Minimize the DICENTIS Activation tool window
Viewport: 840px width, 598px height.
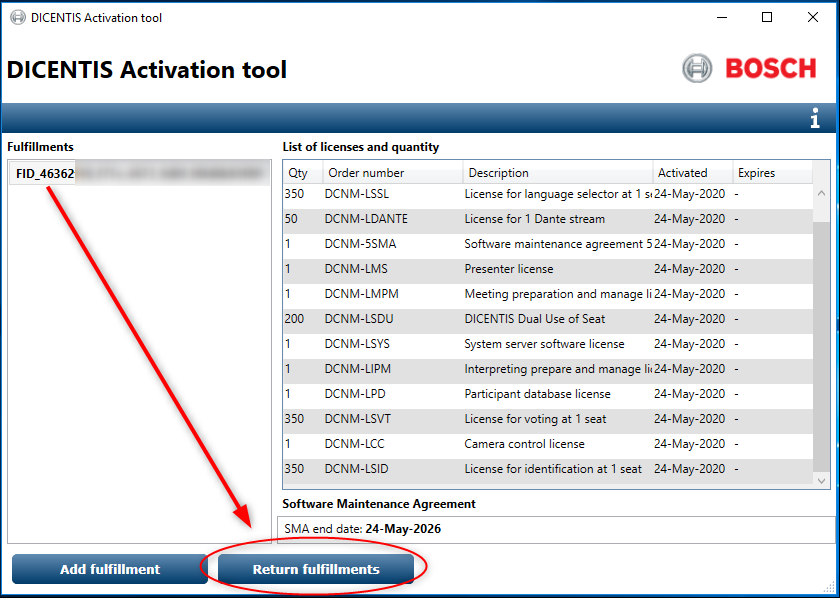pyautogui.click(x=722, y=18)
